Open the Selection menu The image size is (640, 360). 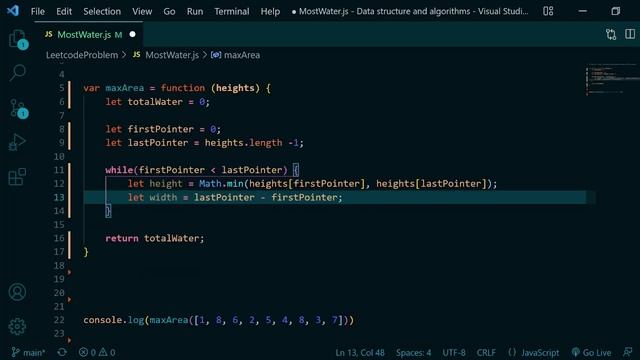coord(102,11)
